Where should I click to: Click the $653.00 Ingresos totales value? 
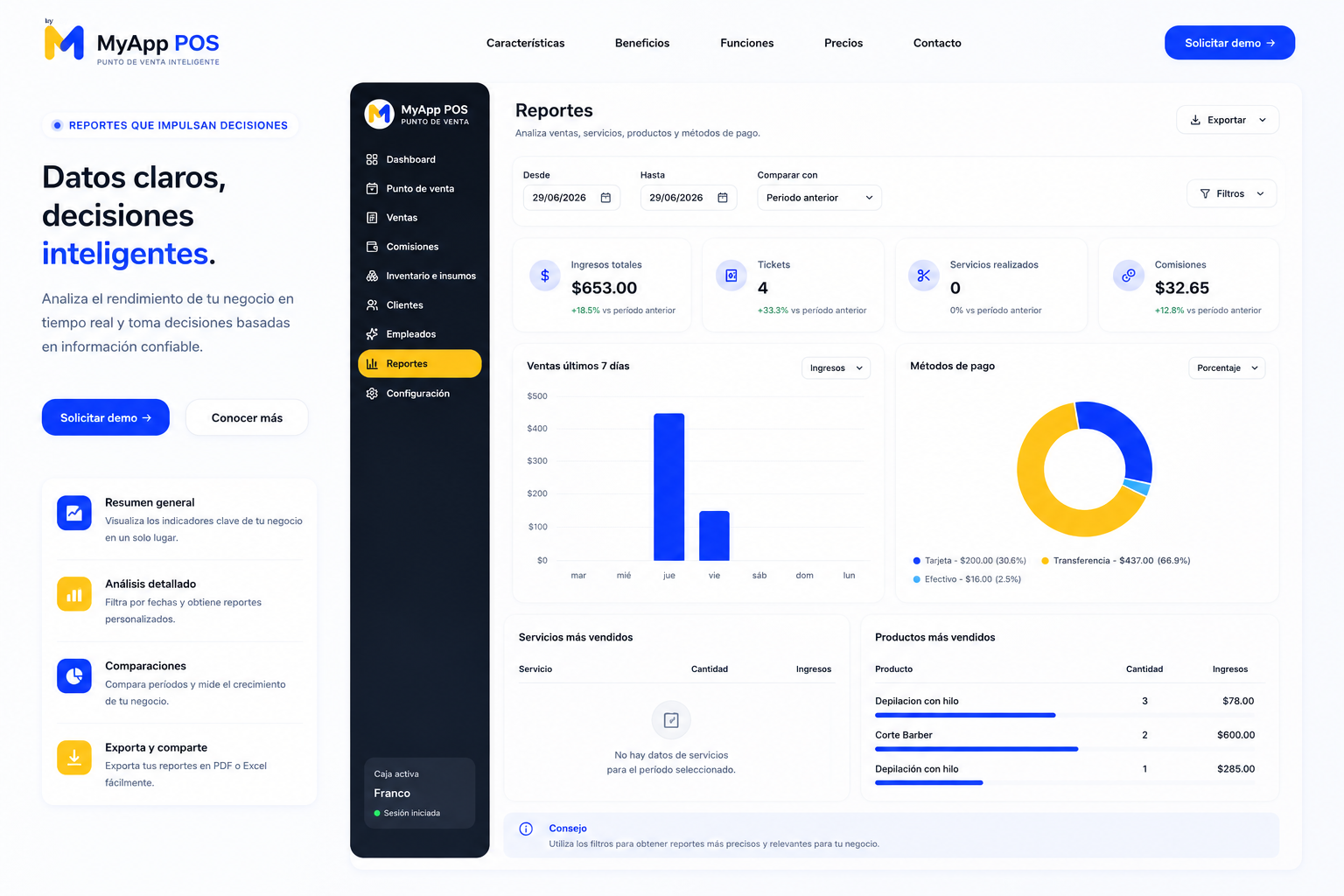604,288
